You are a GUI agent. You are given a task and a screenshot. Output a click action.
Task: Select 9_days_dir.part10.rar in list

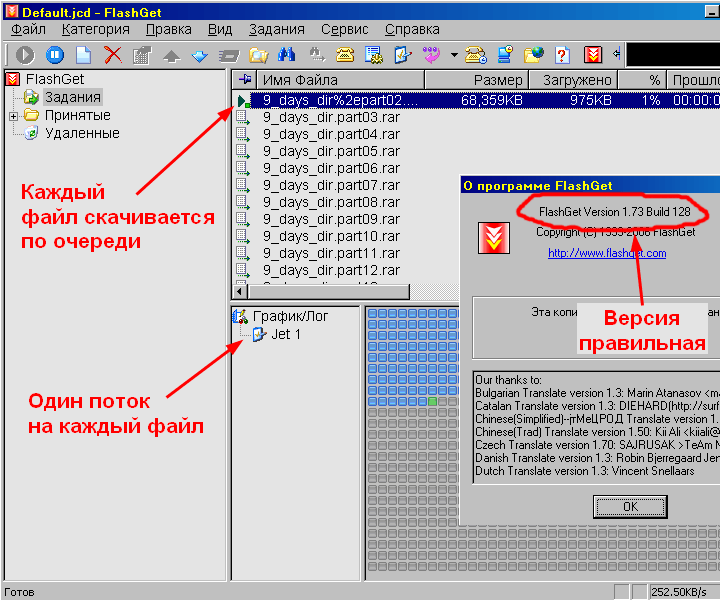331,236
